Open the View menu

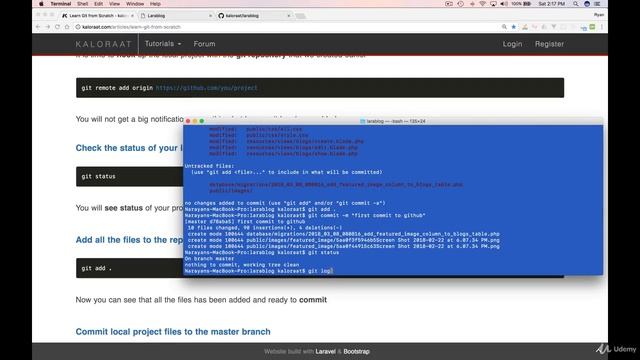[x=114, y=4]
